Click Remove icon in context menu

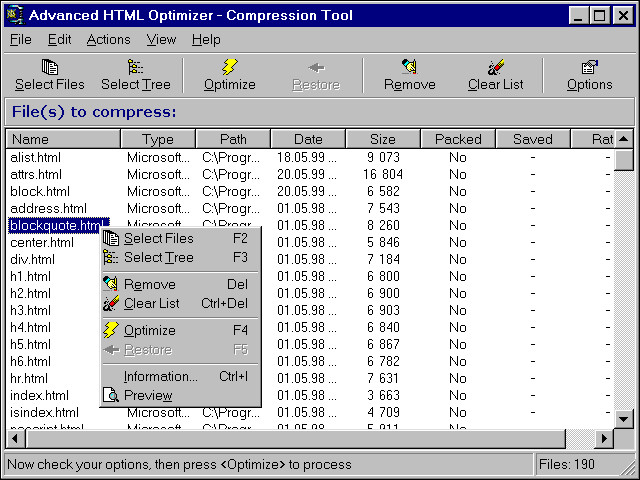coord(111,284)
